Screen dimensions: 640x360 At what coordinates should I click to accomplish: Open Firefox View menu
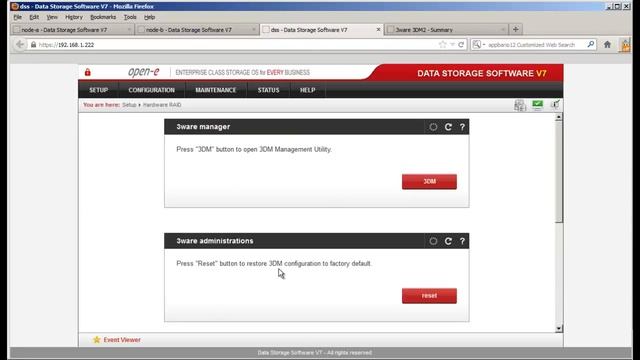(52, 17)
